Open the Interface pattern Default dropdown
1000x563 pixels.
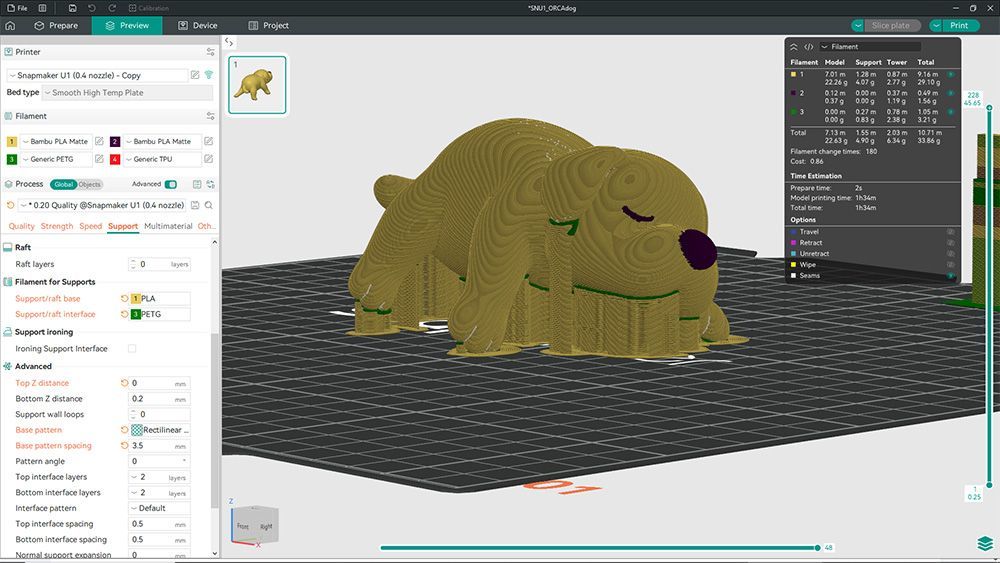pos(159,508)
